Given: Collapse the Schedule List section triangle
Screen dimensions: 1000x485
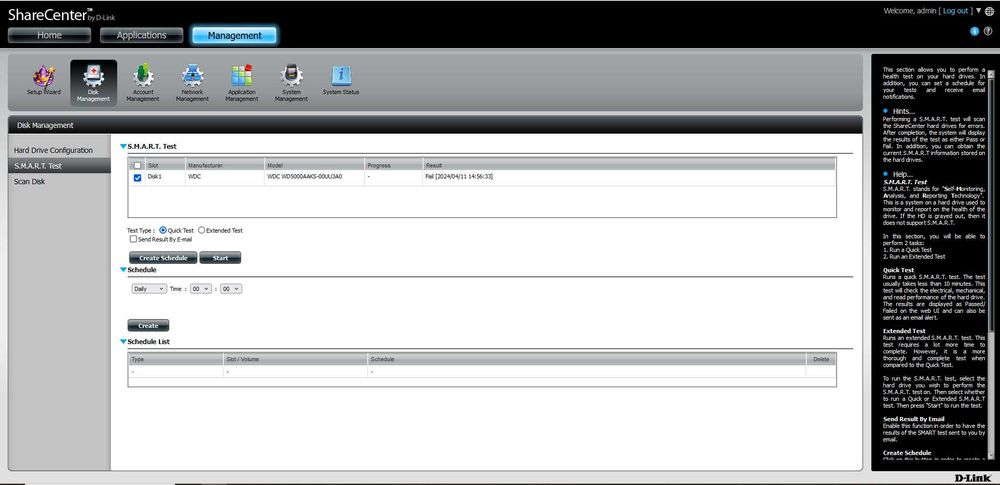Looking at the screenshot, I should (x=123, y=341).
